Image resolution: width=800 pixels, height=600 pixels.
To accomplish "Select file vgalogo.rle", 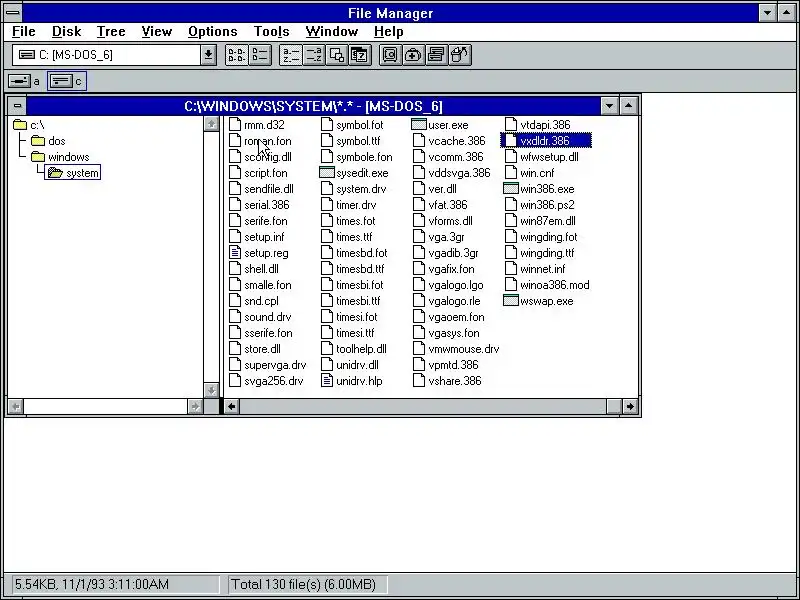I will tap(454, 301).
